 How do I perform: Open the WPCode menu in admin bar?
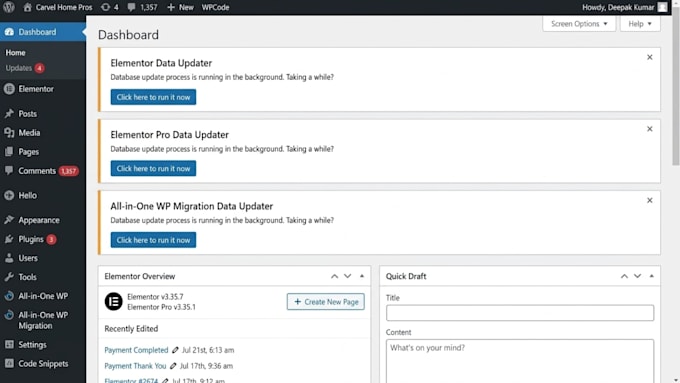tap(215, 7)
